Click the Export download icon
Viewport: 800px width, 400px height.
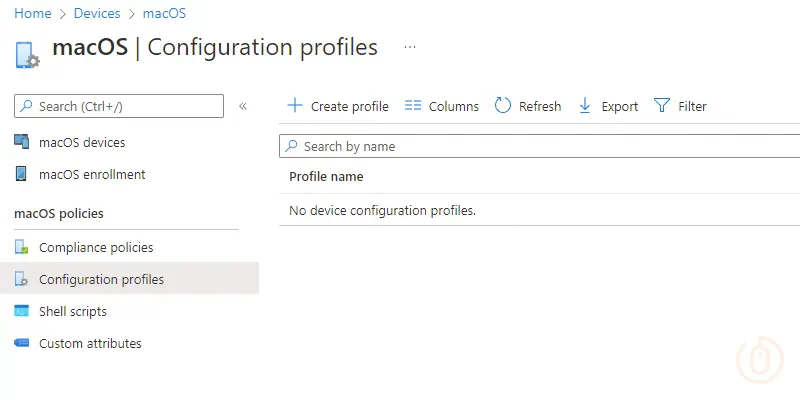click(585, 106)
